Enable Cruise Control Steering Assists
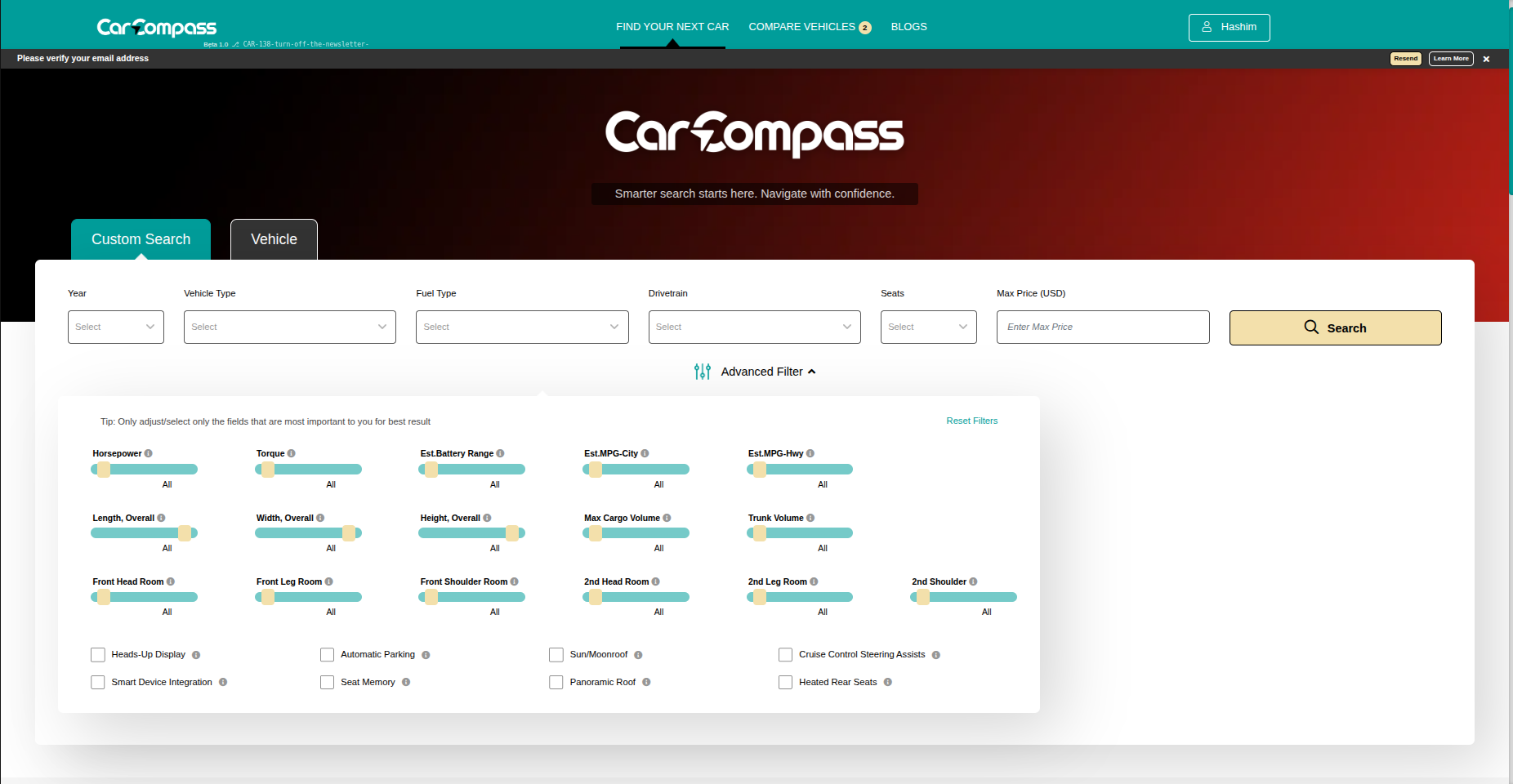Image resolution: width=1513 pixels, height=784 pixels. 785,654
